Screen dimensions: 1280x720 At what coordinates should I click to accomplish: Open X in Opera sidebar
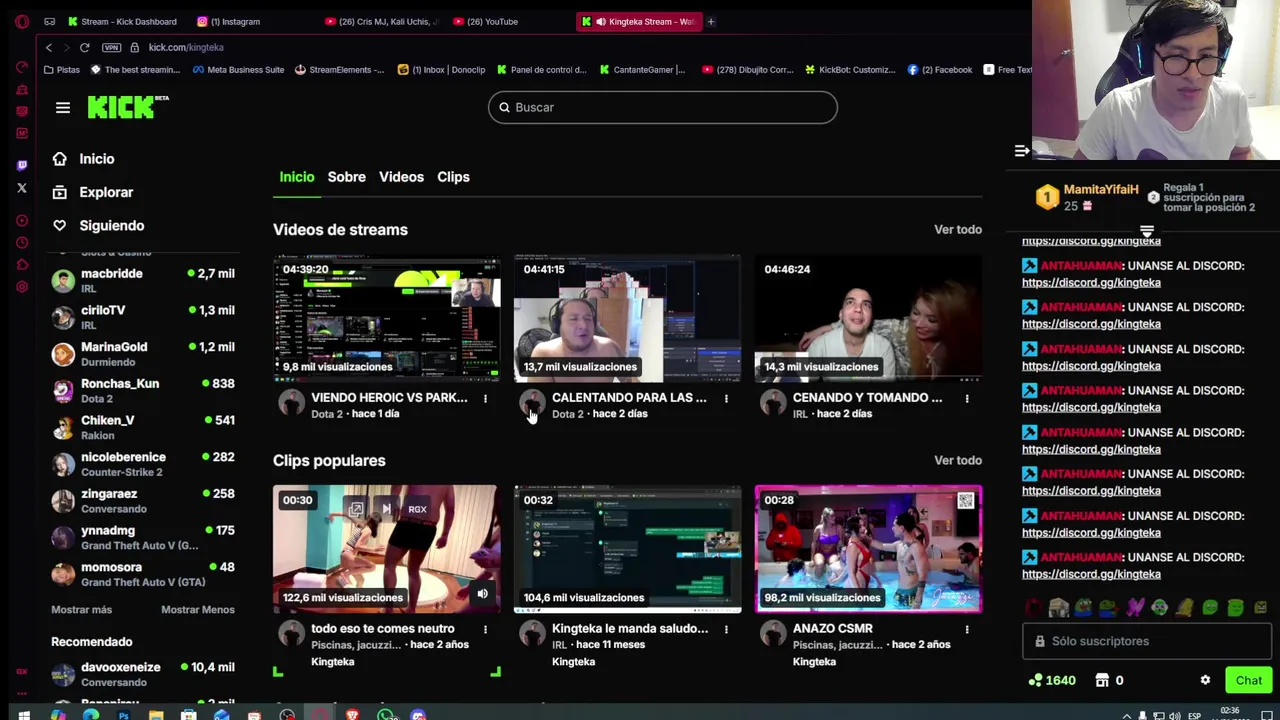(22, 188)
